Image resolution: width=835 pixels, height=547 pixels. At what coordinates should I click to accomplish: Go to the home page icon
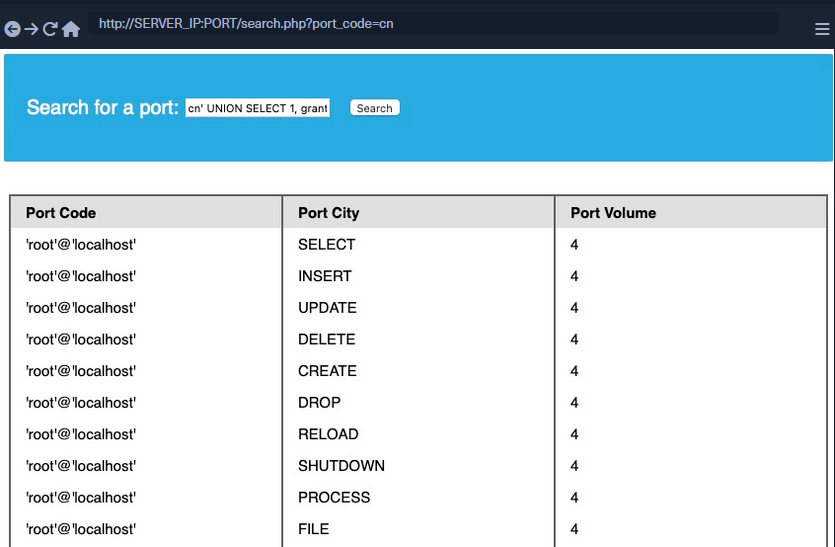[x=71, y=30]
